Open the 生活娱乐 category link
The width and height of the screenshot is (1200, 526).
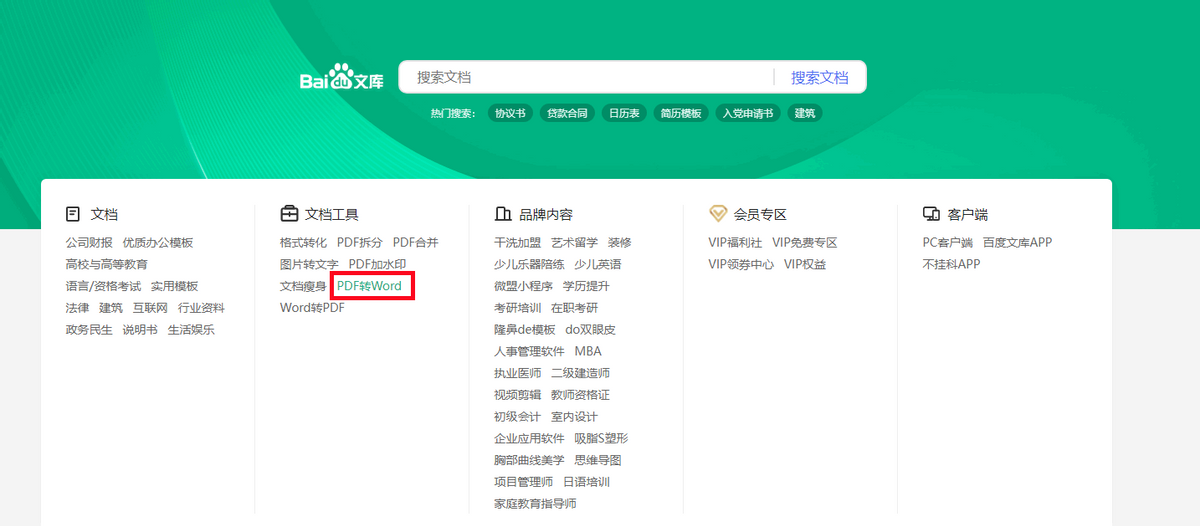point(191,330)
